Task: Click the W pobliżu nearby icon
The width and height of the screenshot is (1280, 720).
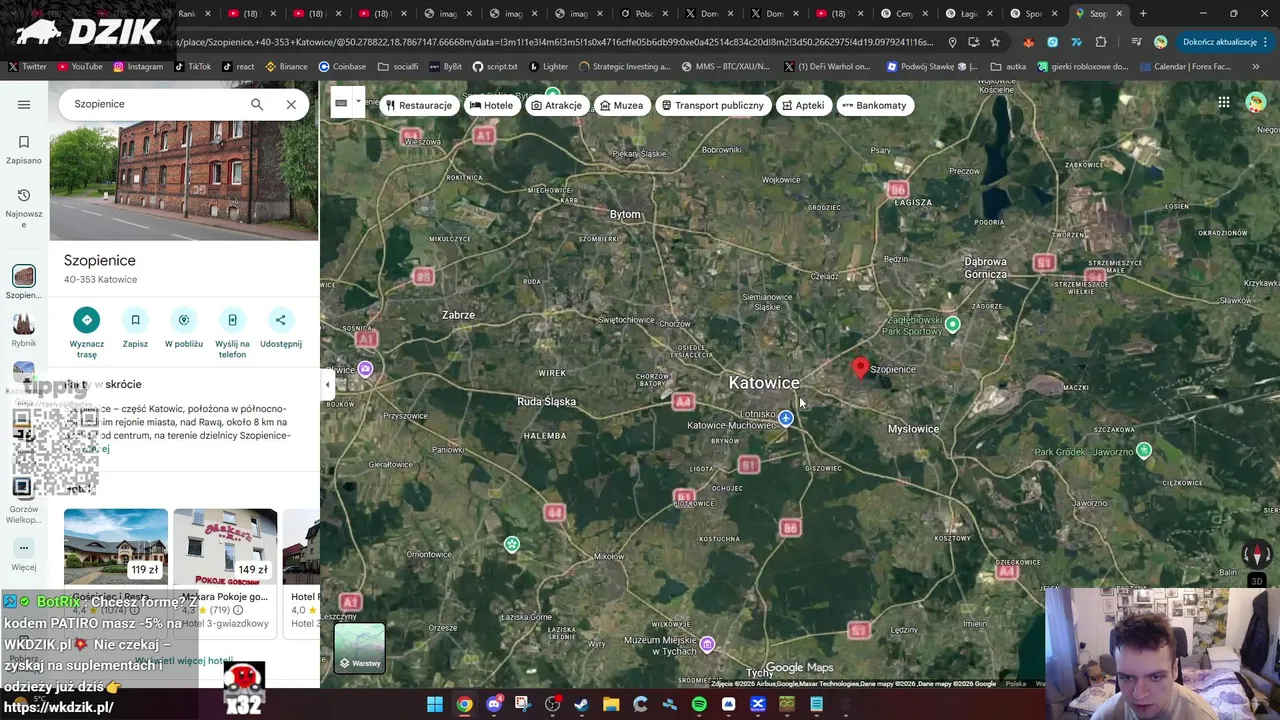Action: [184, 320]
